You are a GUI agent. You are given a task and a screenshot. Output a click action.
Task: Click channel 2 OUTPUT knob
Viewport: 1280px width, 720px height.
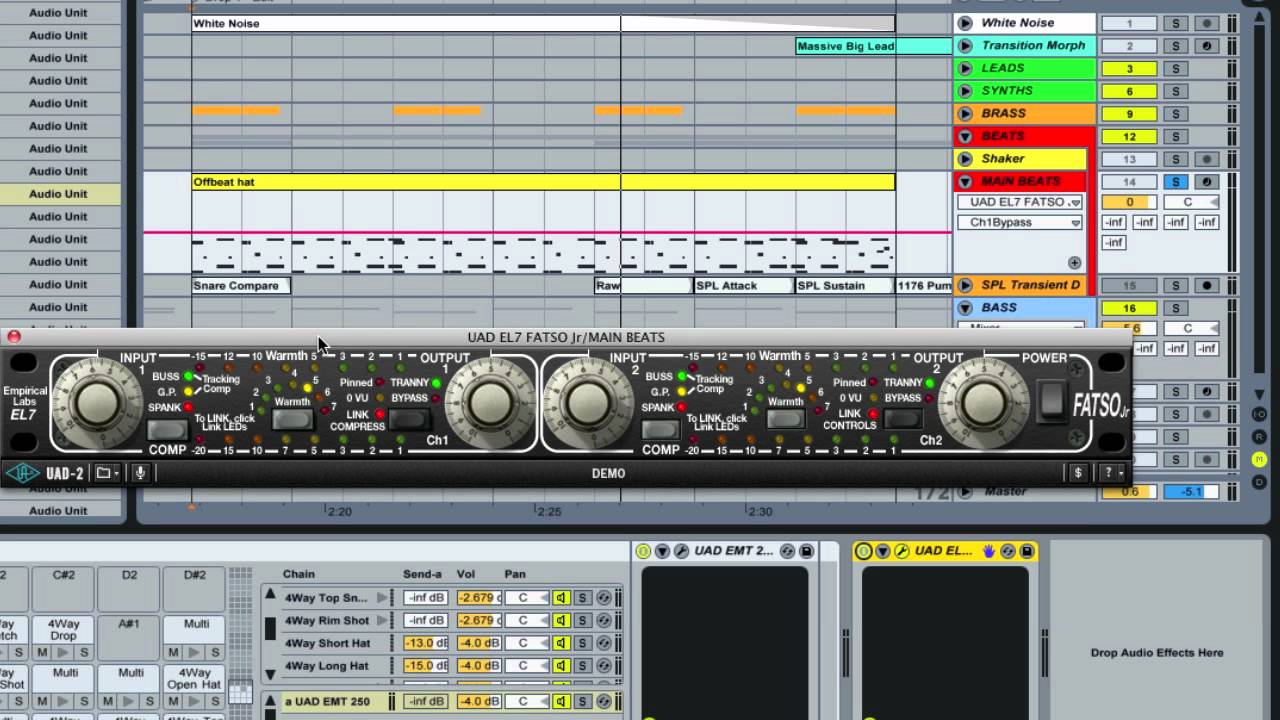coord(981,402)
